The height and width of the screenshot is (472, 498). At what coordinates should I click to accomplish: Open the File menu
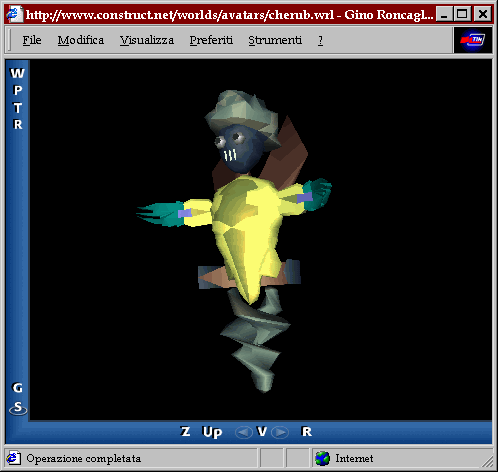(32, 40)
